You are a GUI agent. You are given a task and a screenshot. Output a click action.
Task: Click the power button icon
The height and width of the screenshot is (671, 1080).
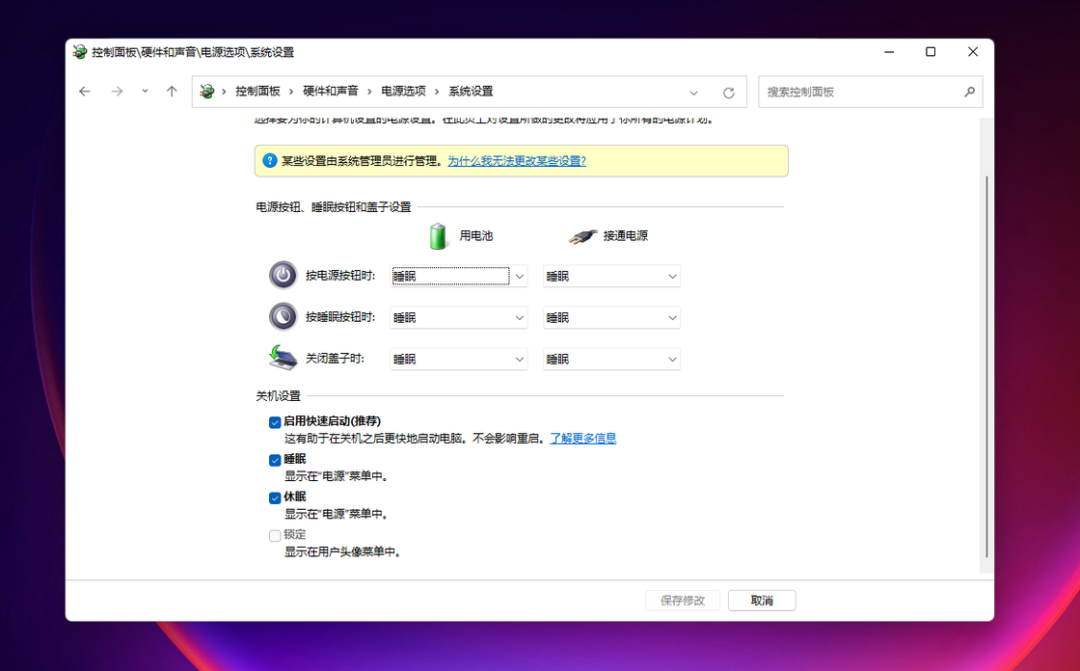[282, 275]
